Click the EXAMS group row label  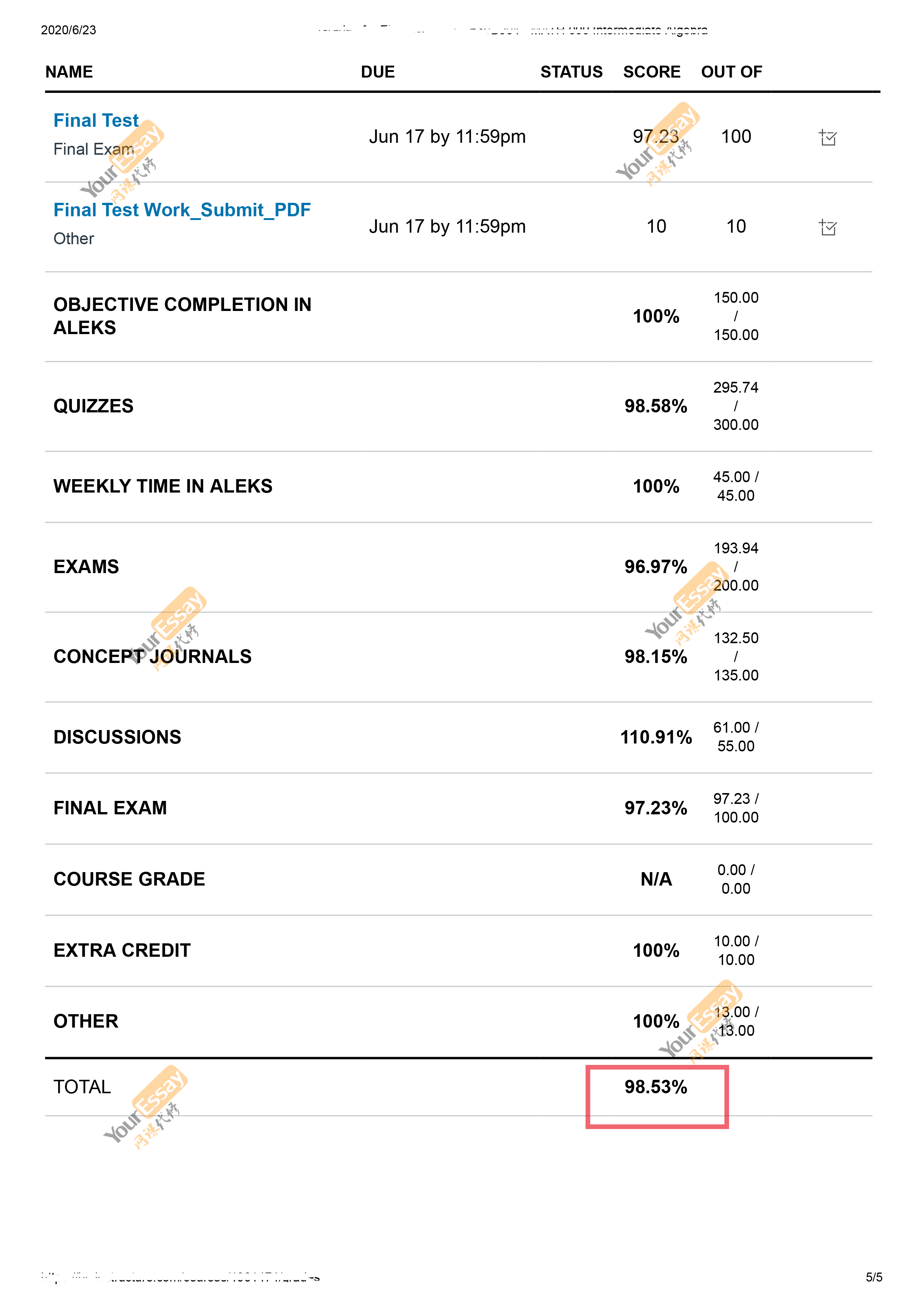click(86, 567)
